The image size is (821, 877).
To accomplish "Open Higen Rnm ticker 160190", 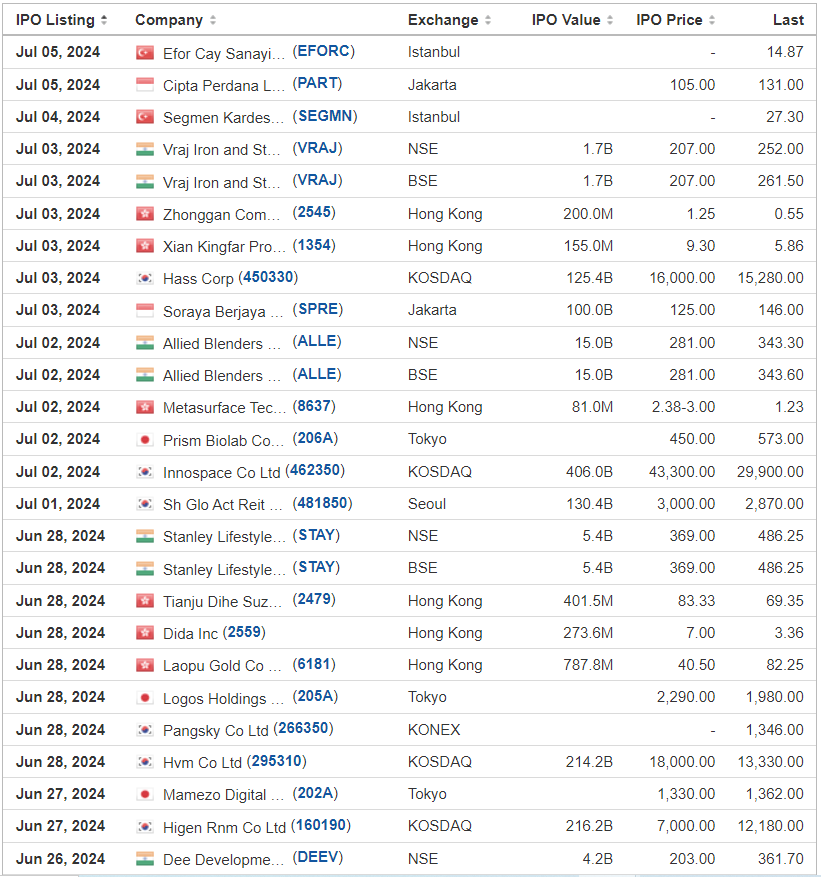I will pos(321,826).
